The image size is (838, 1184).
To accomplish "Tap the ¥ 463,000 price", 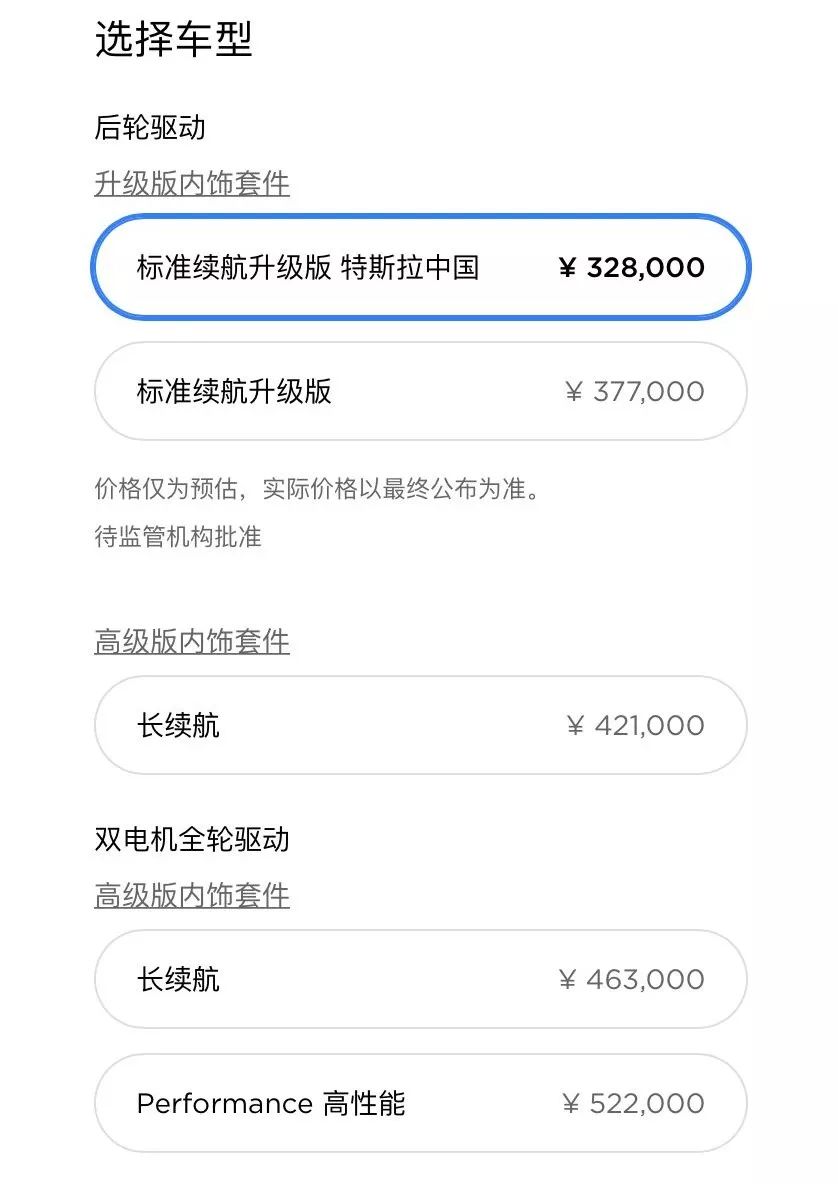I will point(631,979).
